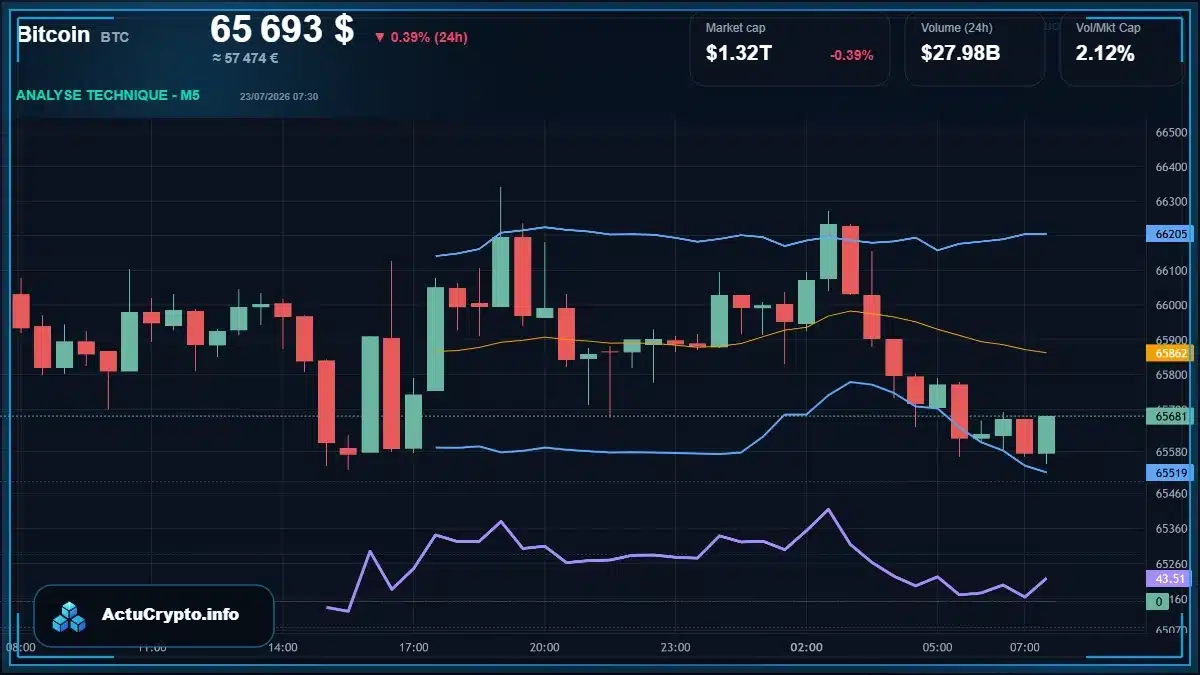
Task: Click the 65800 price axis label
Action: click(x=1171, y=375)
